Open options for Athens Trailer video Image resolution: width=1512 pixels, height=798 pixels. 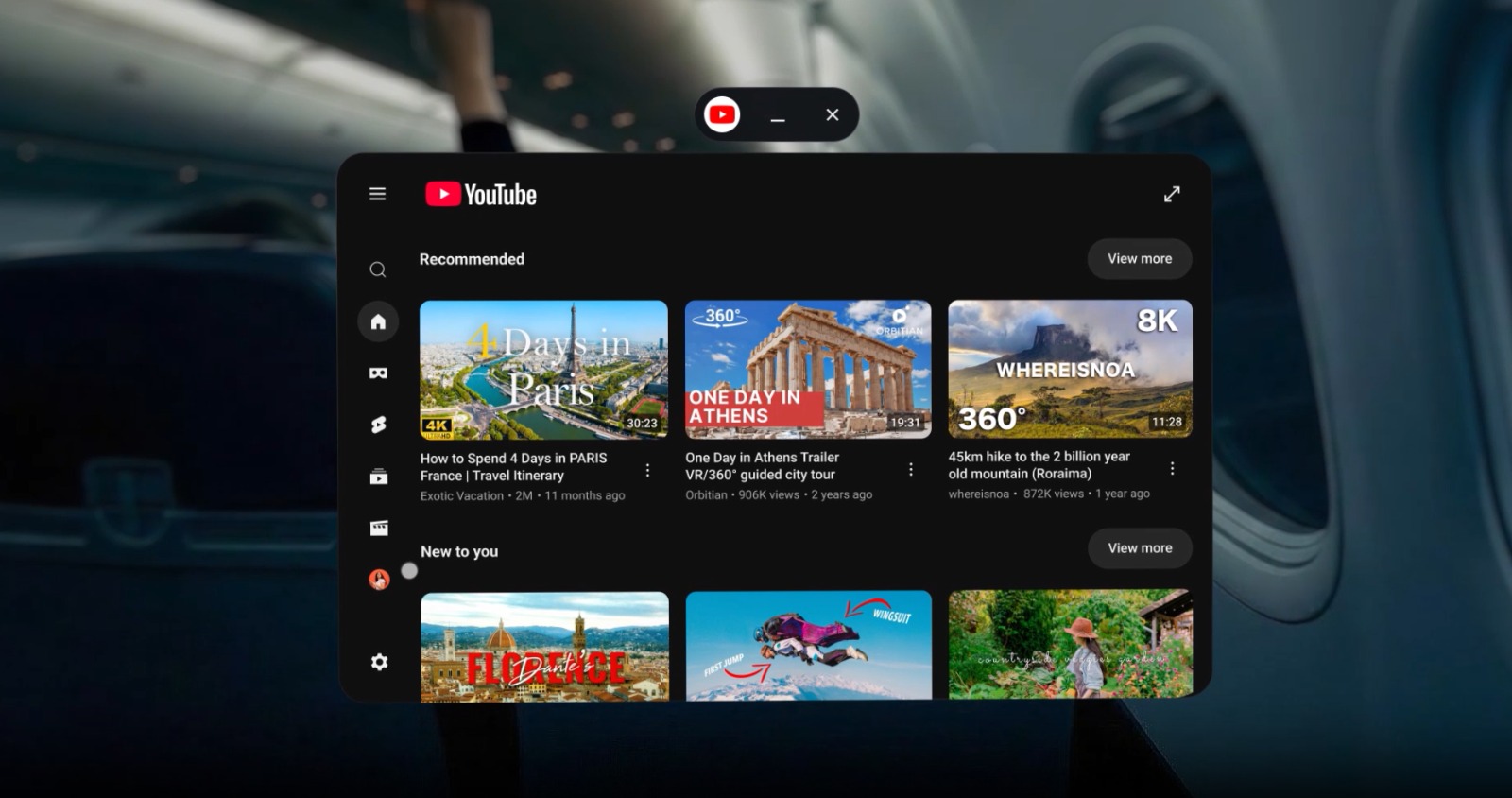point(911,469)
